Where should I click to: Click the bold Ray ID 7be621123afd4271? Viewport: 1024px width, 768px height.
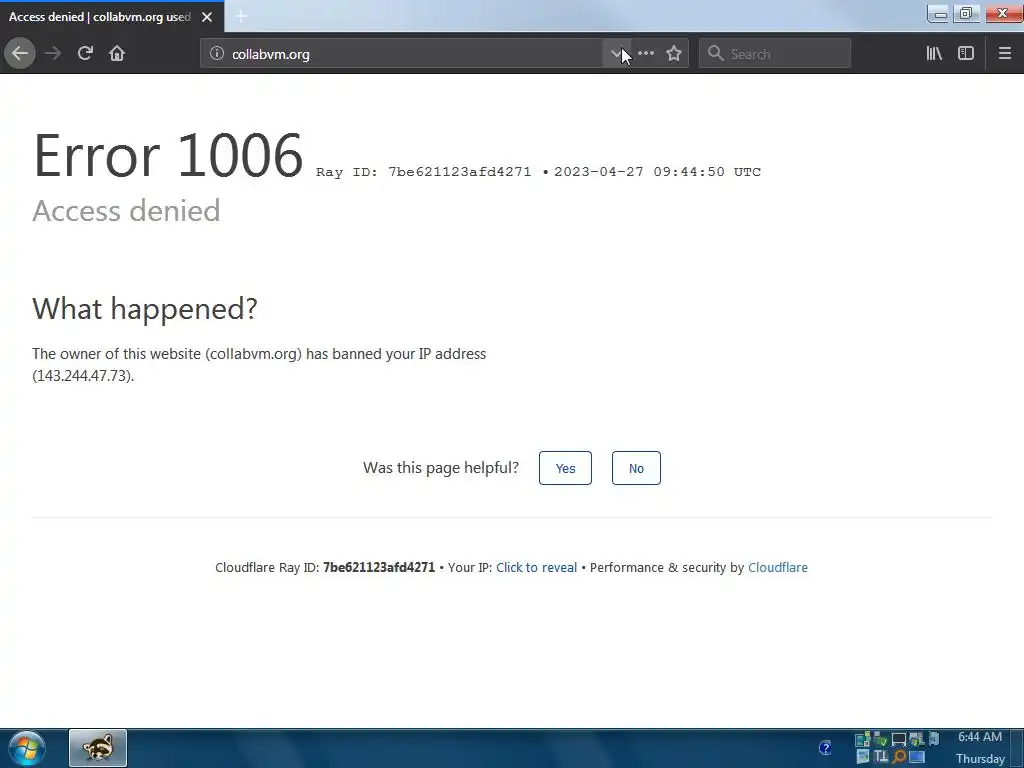379,568
